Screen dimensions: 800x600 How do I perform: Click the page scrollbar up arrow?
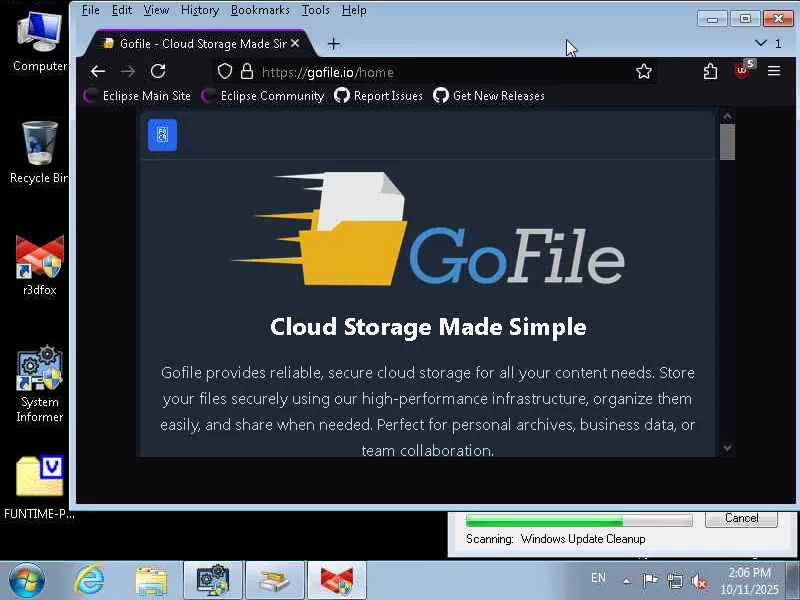(728, 116)
